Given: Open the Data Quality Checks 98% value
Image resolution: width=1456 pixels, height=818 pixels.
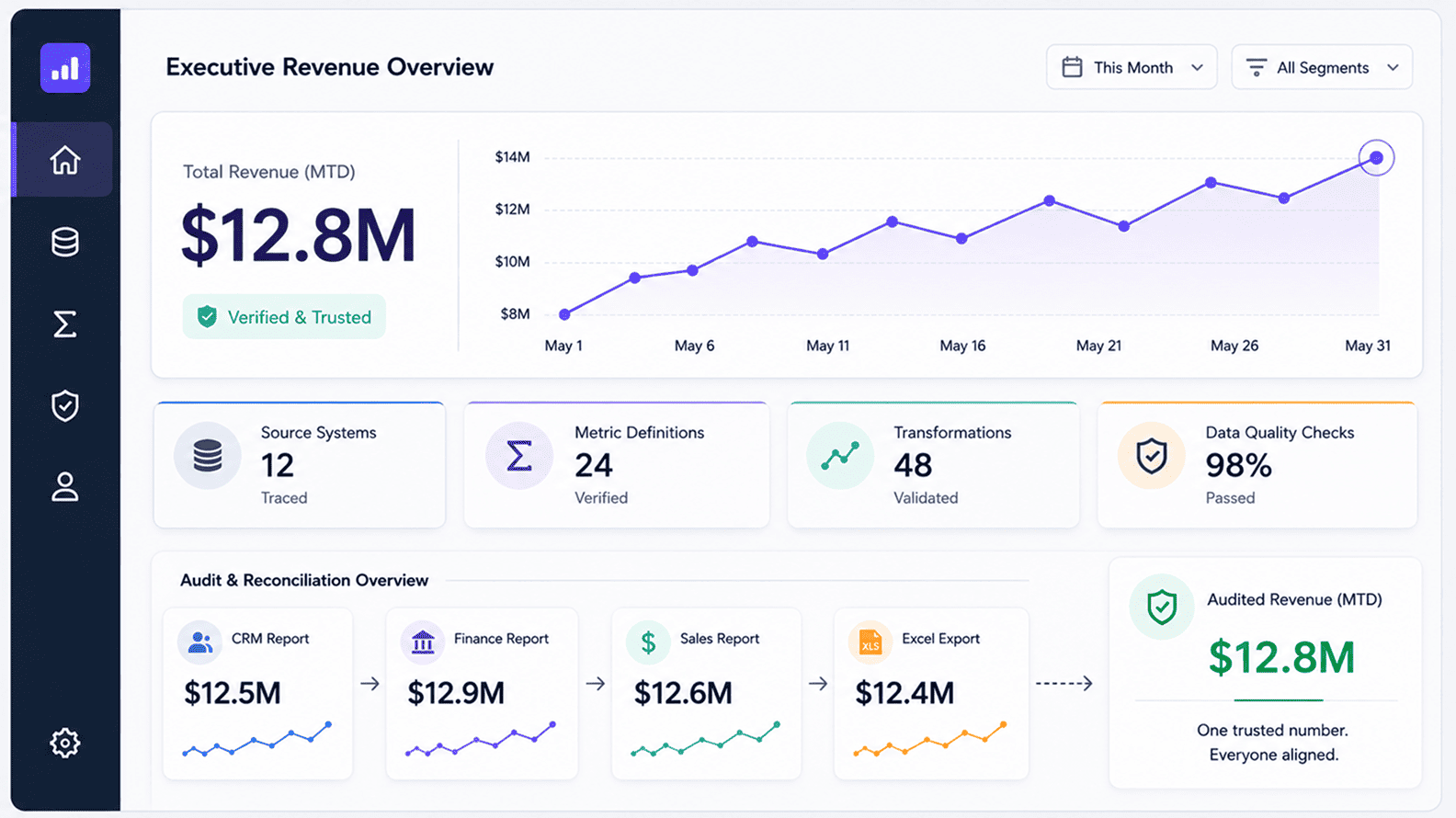Looking at the screenshot, I should pyautogui.click(x=1239, y=466).
